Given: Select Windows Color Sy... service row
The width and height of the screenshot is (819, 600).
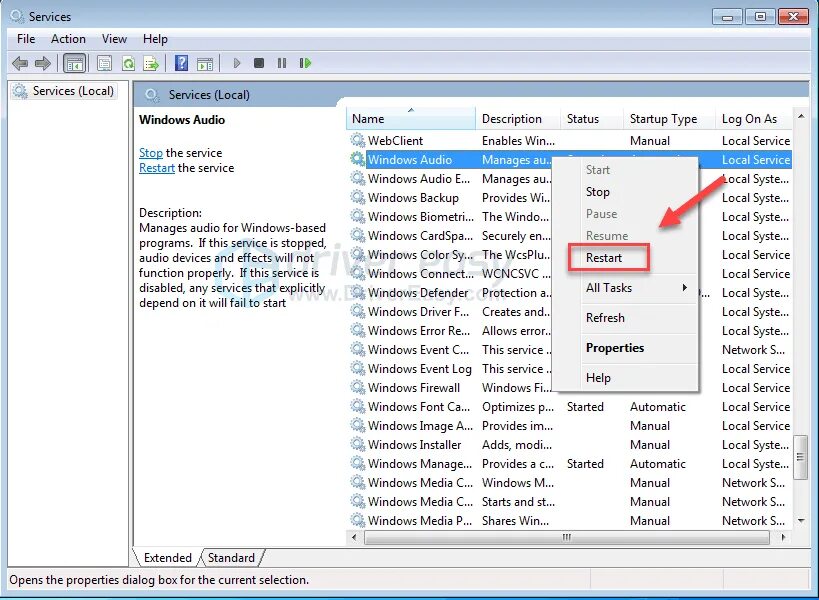Looking at the screenshot, I should (x=570, y=255).
